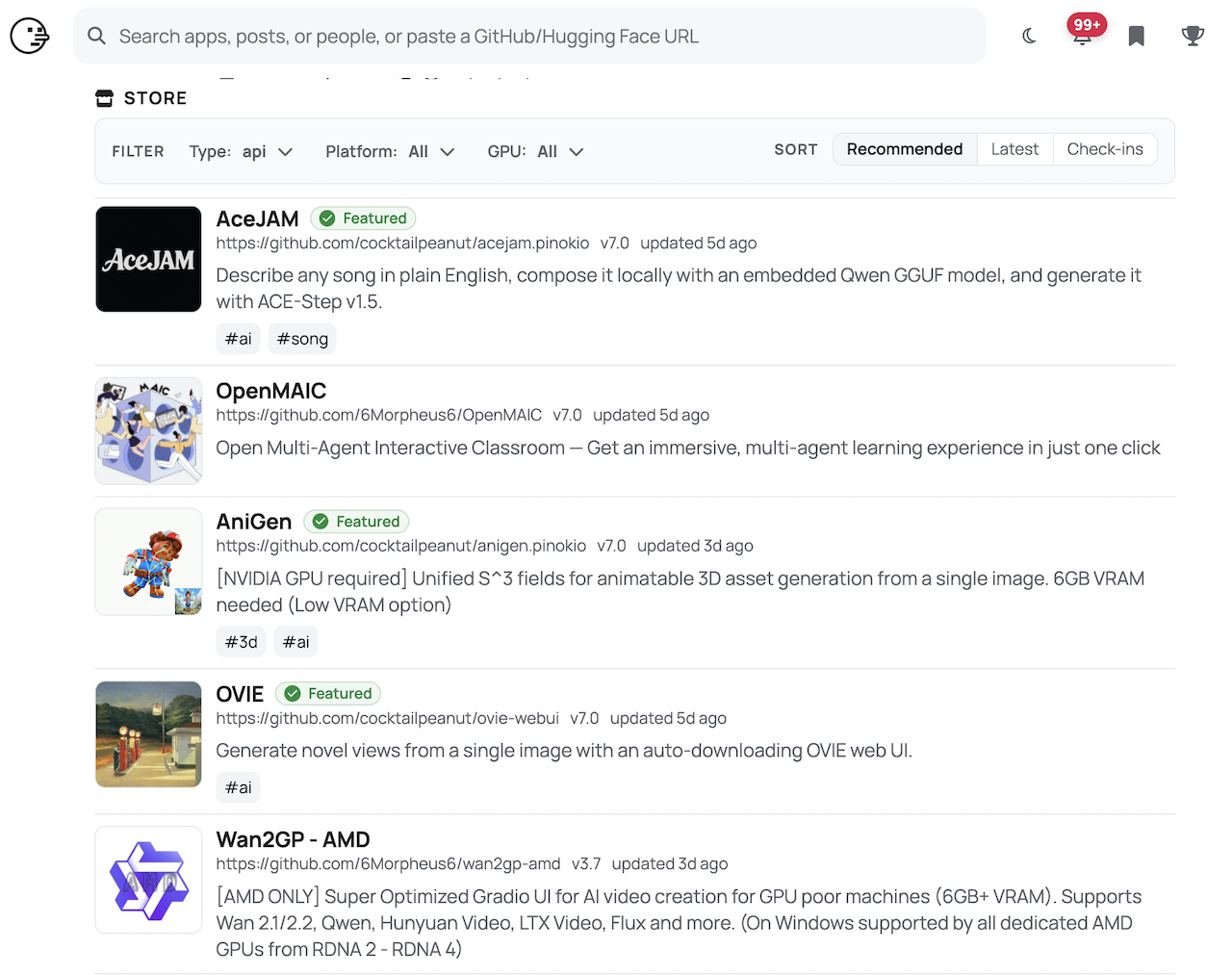Click the #song tag under AceJAM

point(302,339)
